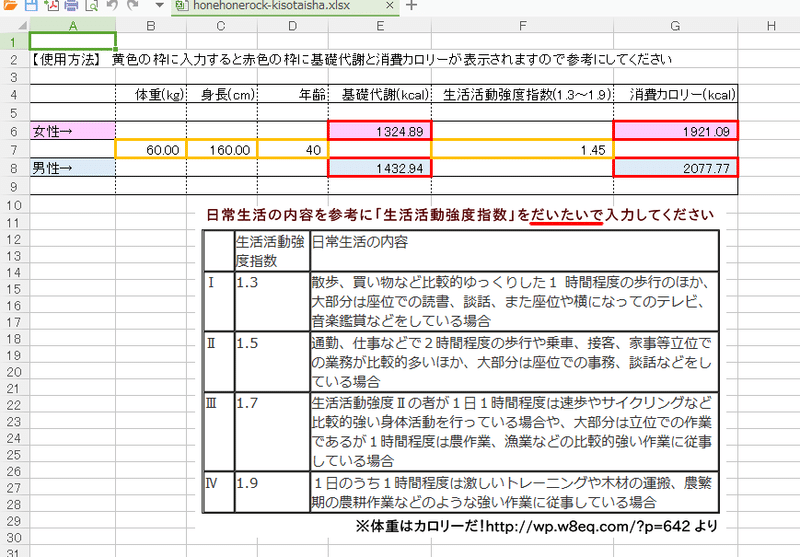Select row 12 header
The width and height of the screenshot is (800, 557).
[14, 239]
